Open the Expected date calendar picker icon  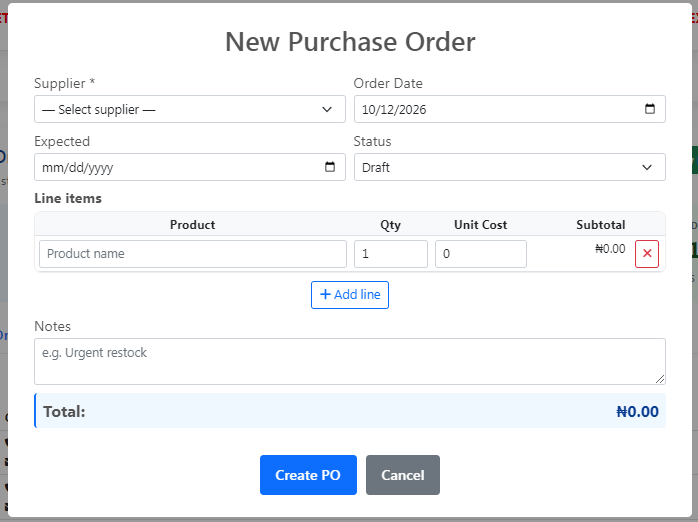click(x=330, y=167)
